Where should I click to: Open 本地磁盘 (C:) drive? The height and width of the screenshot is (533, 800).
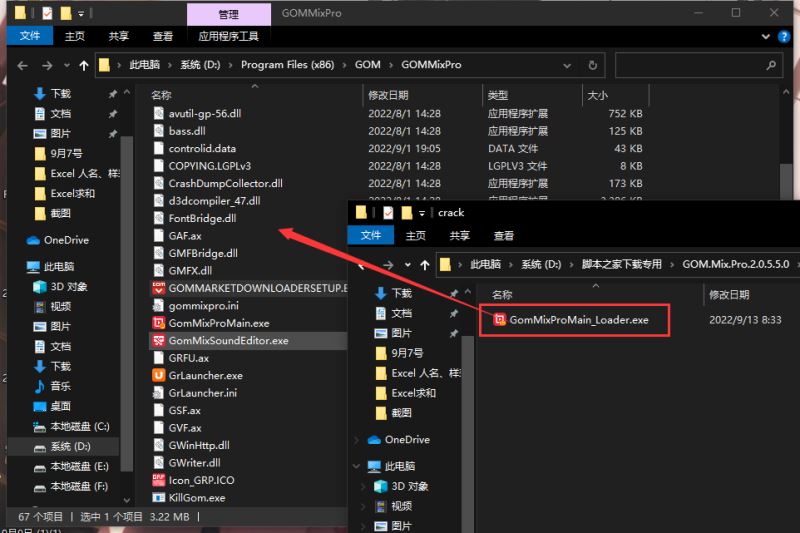pos(71,426)
